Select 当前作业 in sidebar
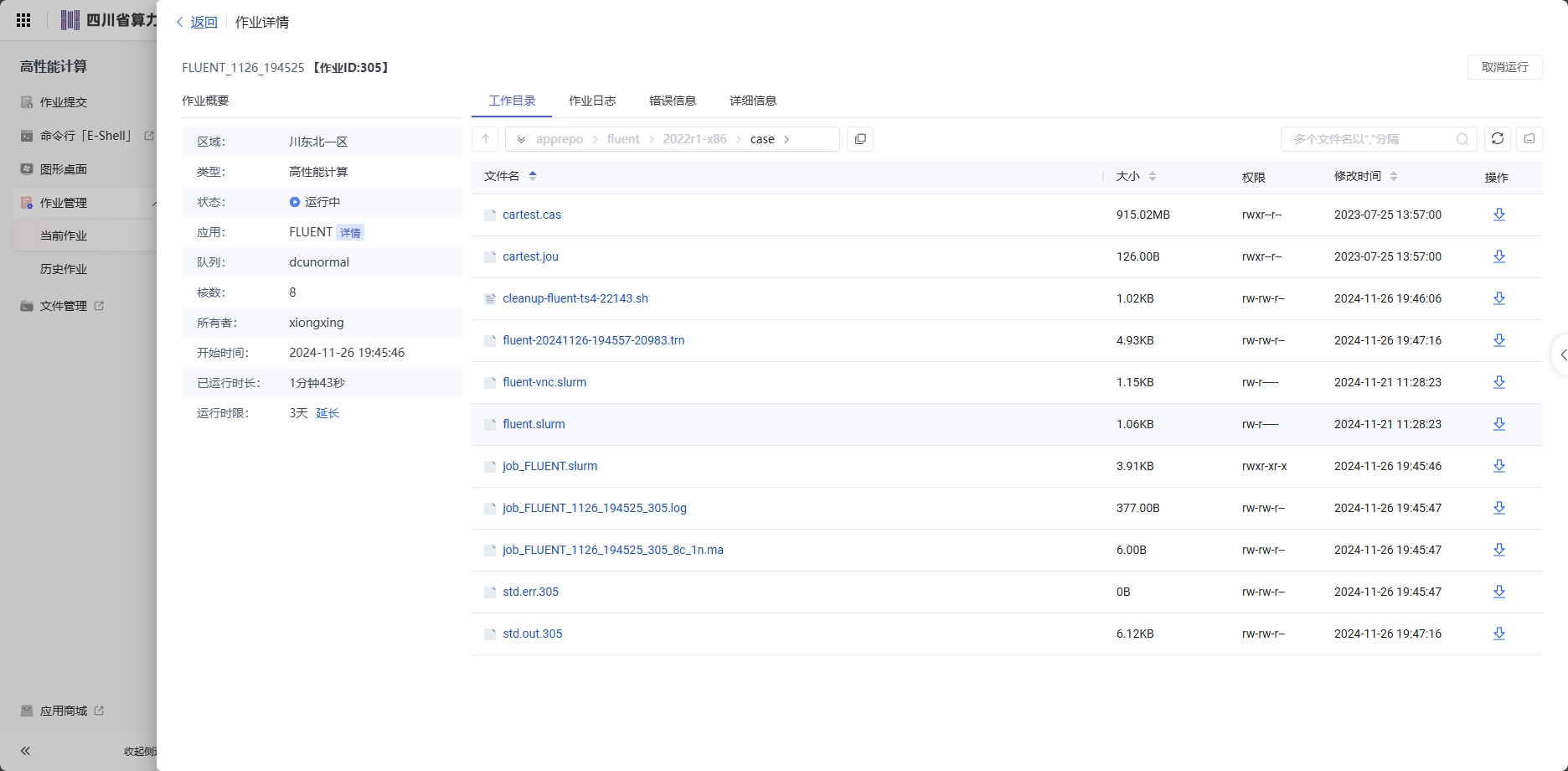This screenshot has width=1568, height=771. point(64,235)
